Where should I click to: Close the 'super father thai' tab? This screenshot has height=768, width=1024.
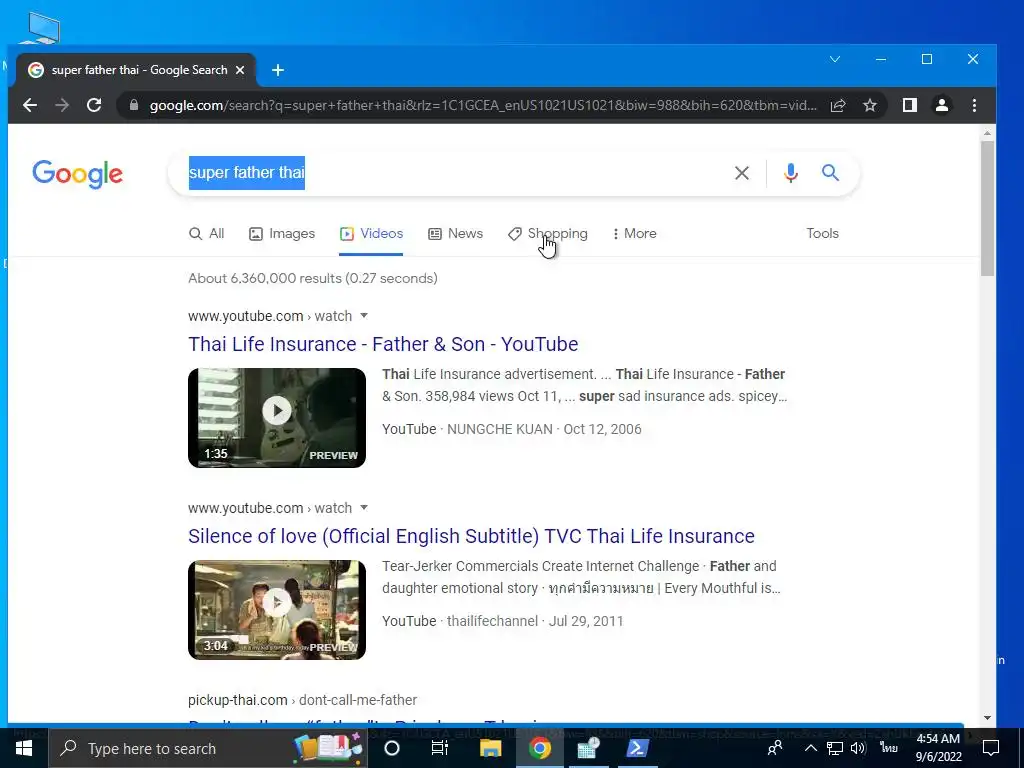click(240, 70)
